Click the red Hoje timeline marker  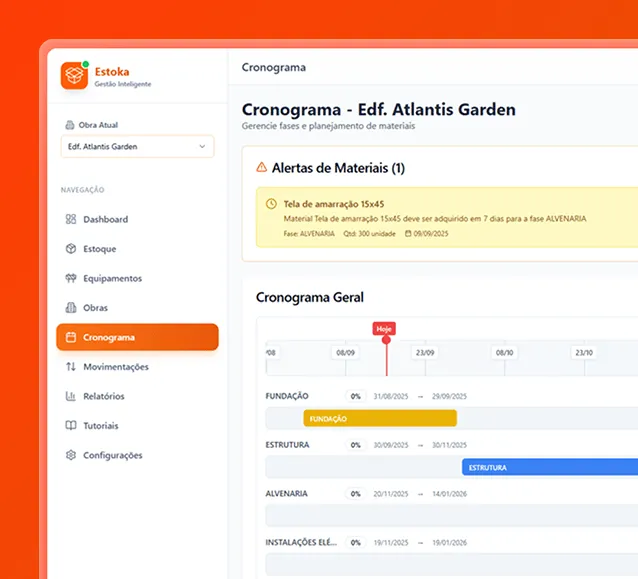click(x=385, y=328)
